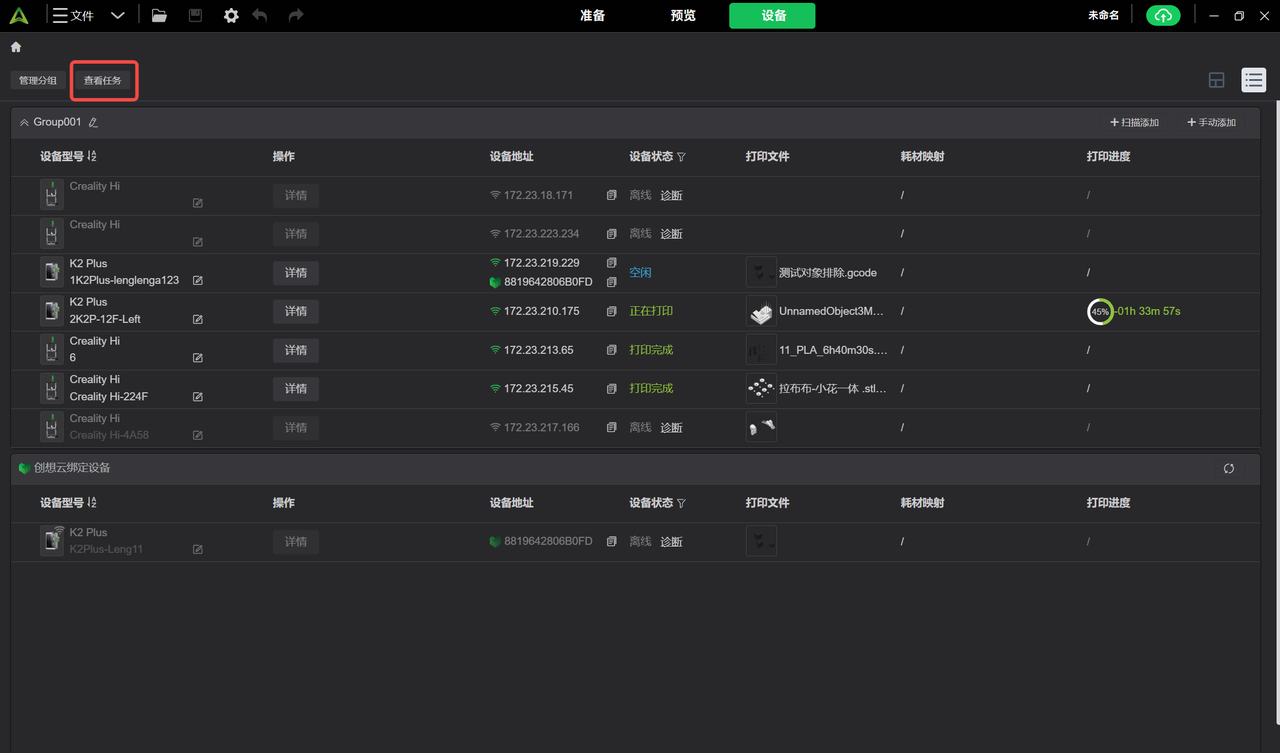The image size is (1280, 753).
Task: Click 诊断 for device 172.23.223.234
Action: point(672,234)
